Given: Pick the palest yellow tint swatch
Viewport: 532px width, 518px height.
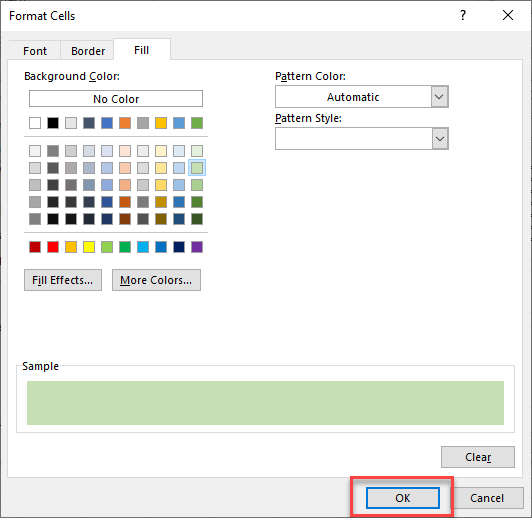Looking at the screenshot, I should pyautogui.click(x=161, y=151).
